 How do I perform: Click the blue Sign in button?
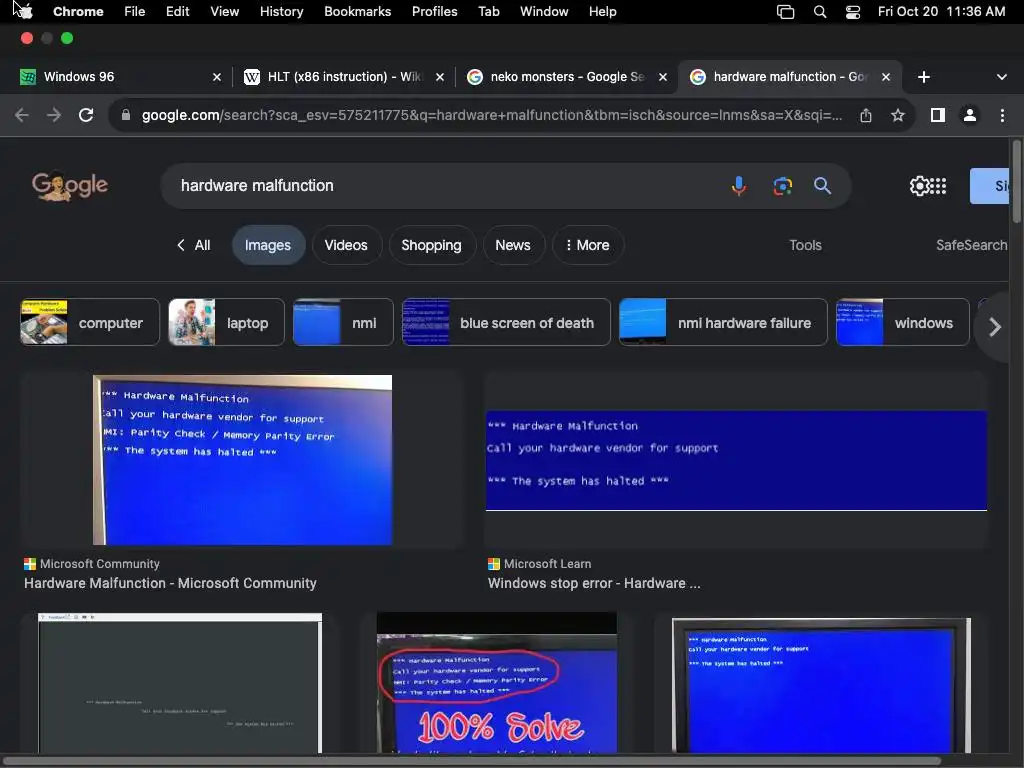click(x=989, y=186)
